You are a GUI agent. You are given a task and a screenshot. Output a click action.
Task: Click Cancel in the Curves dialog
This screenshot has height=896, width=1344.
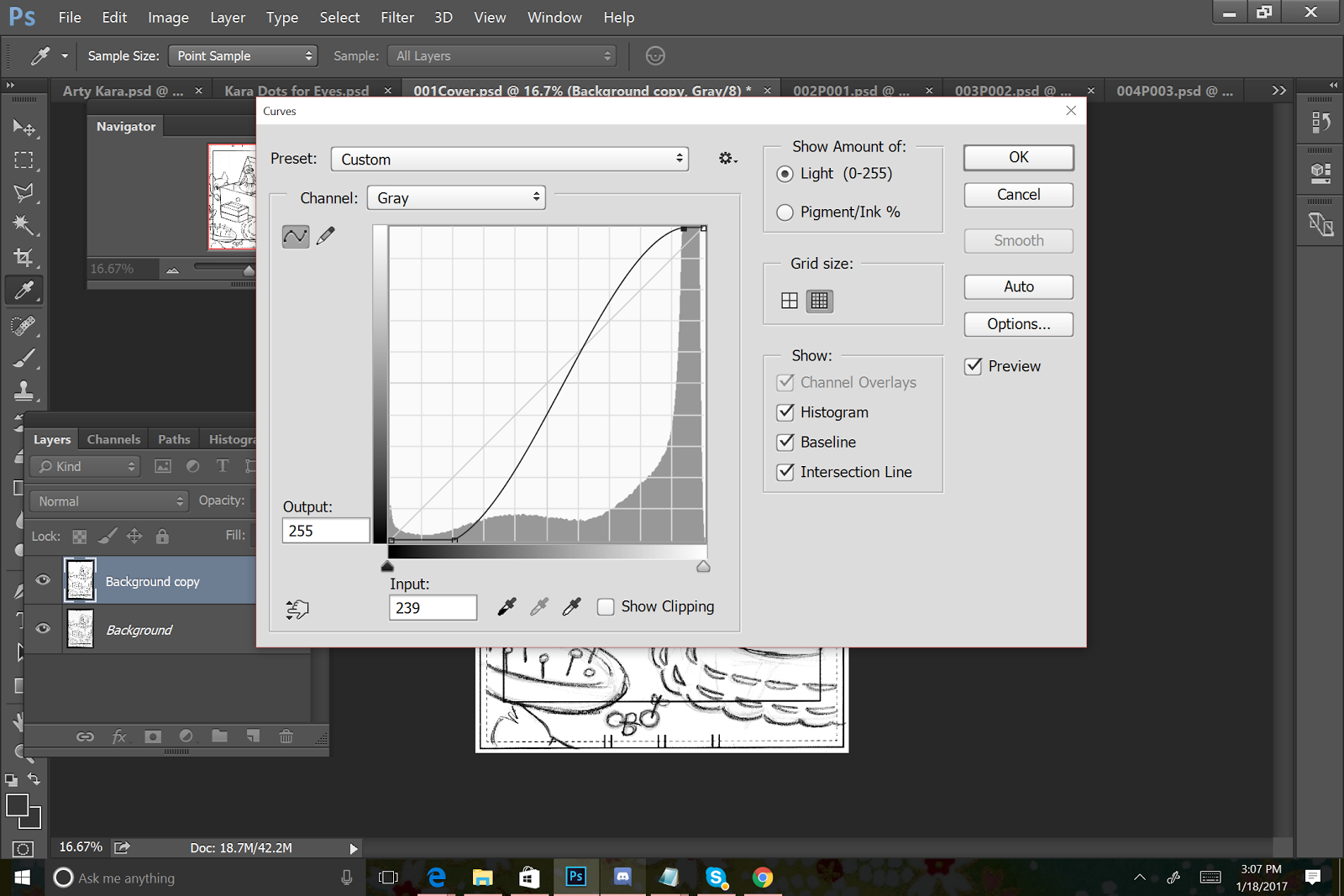pos(1018,195)
